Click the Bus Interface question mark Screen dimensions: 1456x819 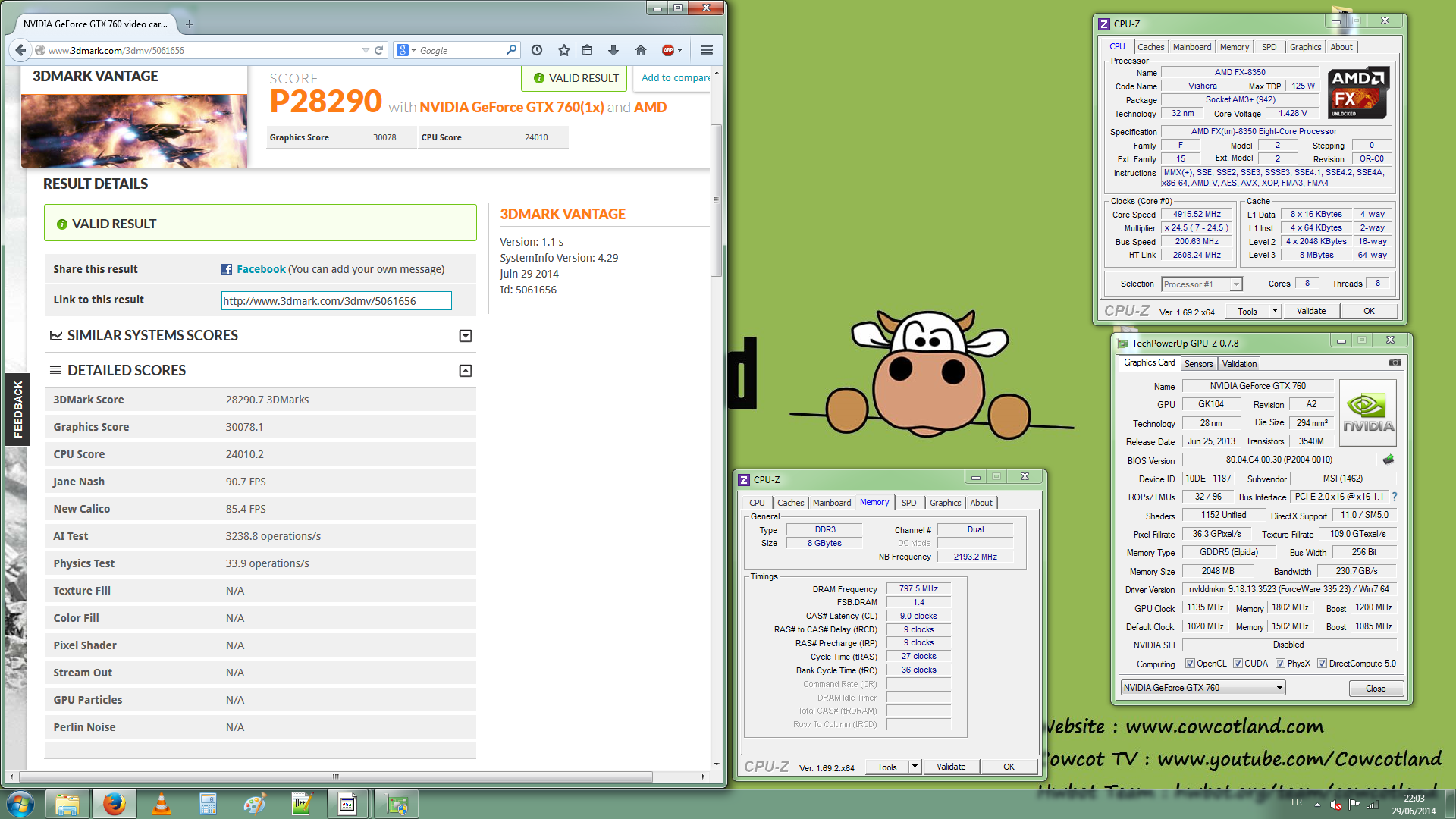[x=1394, y=497]
